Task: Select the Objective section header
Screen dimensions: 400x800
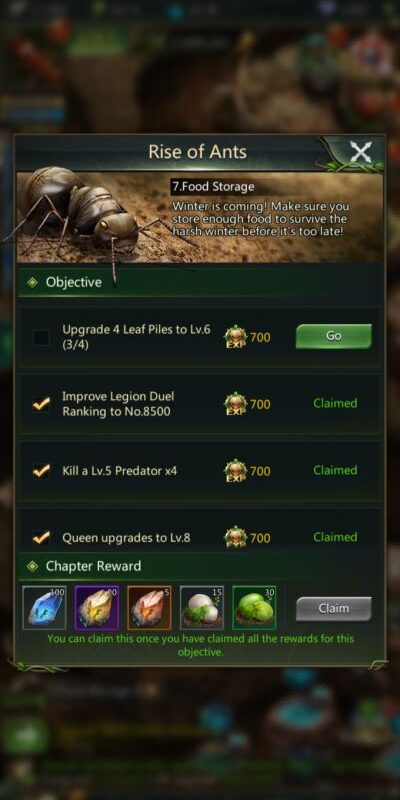Action: 200,282
